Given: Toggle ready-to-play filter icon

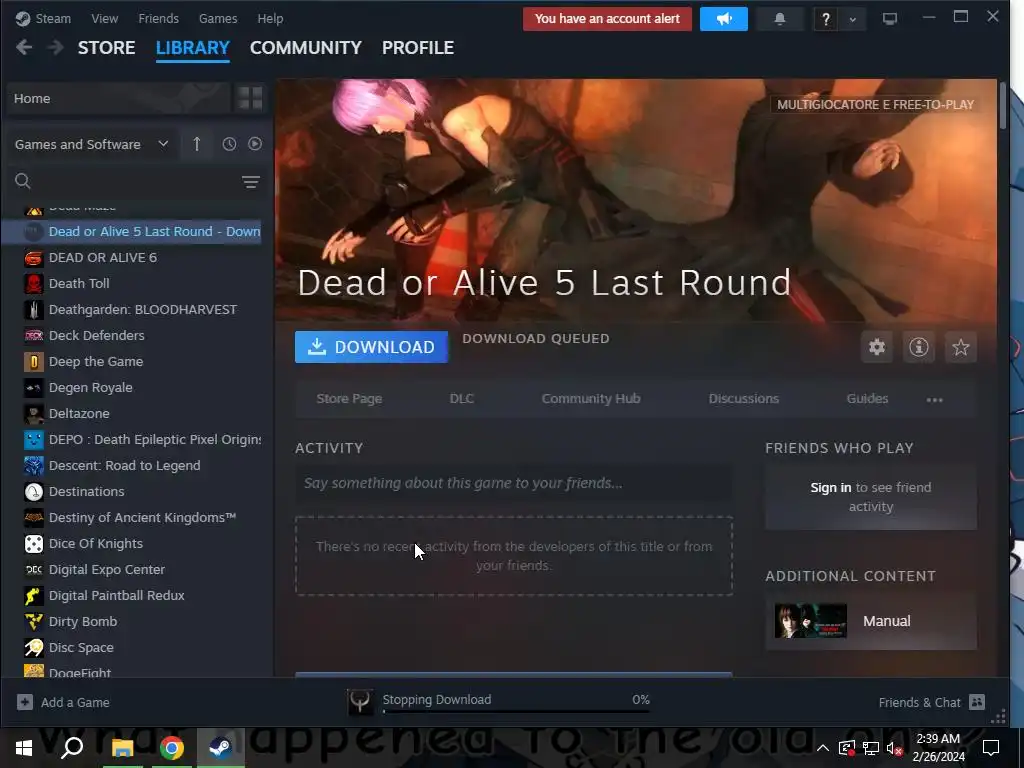Looking at the screenshot, I should [x=255, y=144].
